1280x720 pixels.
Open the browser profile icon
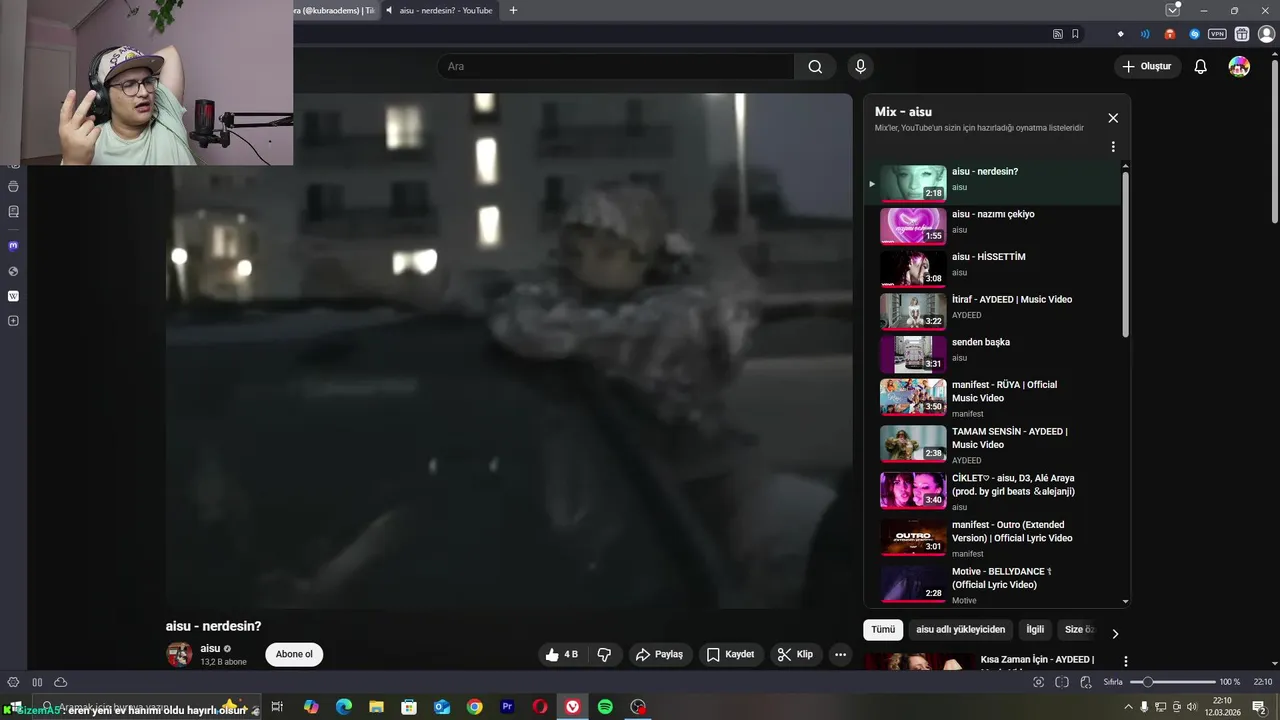[1266, 34]
